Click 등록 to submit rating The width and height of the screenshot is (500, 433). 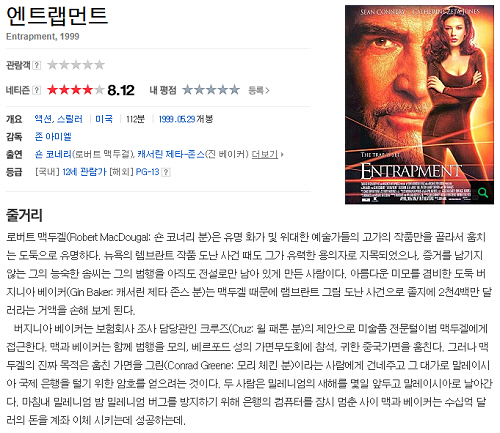pos(259,90)
